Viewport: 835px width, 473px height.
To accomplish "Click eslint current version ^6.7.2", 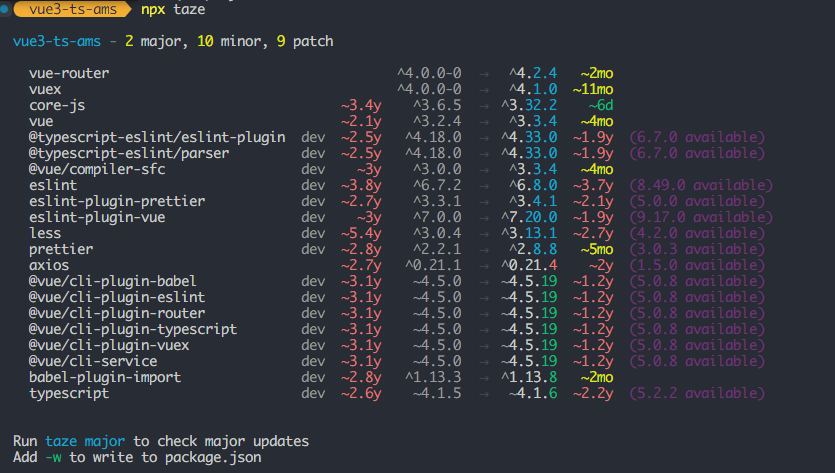I will pos(437,185).
